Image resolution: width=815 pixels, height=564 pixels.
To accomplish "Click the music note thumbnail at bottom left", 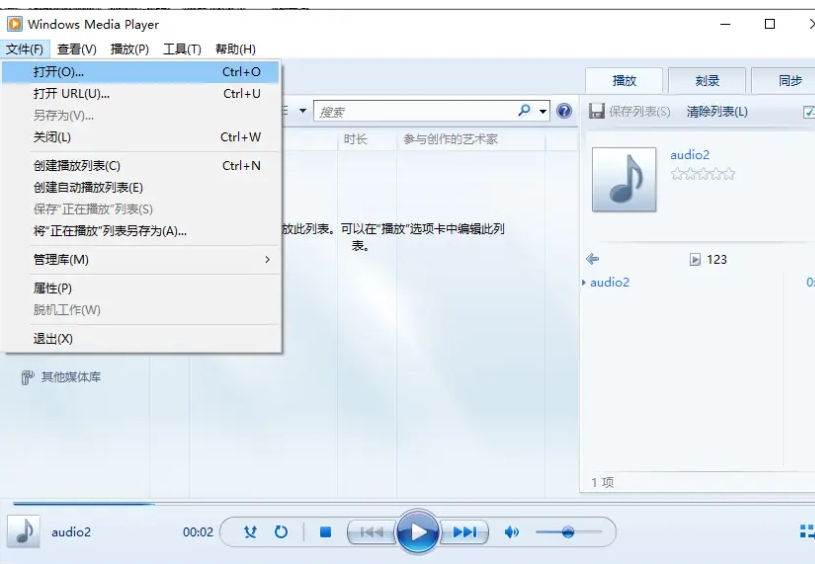I will [23, 531].
